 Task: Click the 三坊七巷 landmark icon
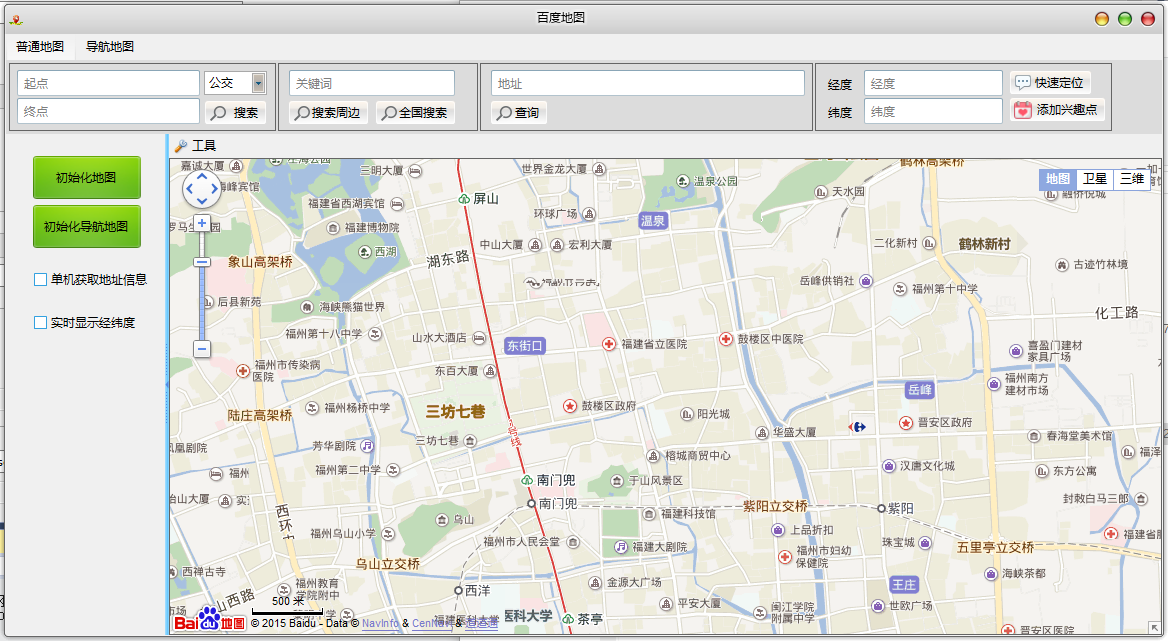(x=470, y=441)
